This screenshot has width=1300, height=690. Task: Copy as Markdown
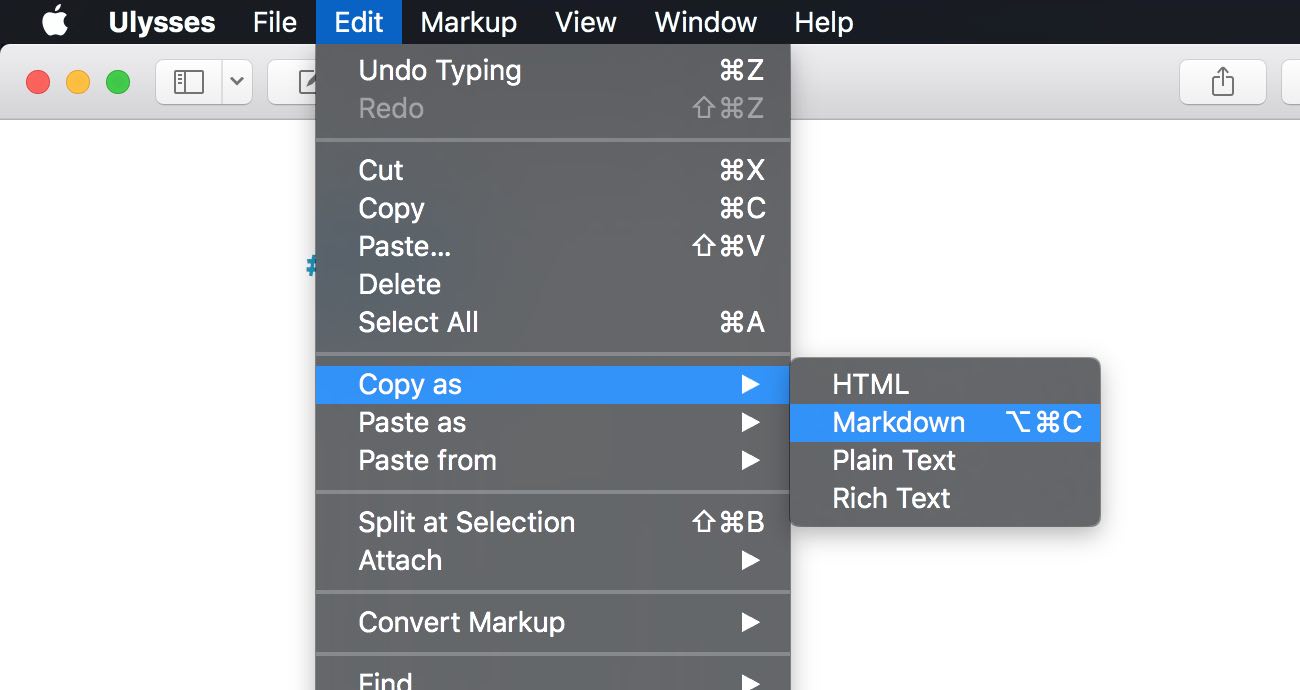tap(945, 423)
